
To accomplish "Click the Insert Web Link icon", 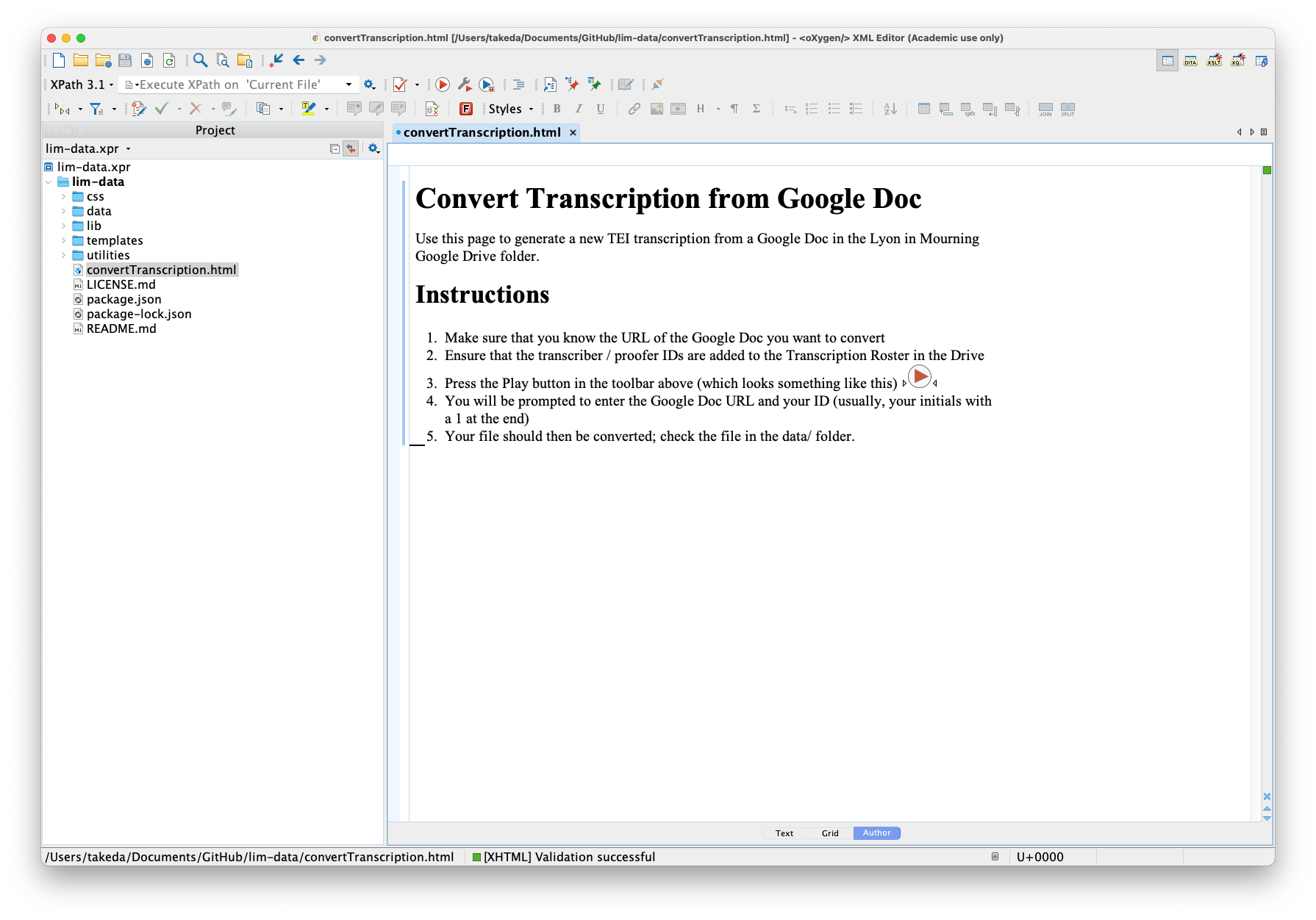I will (x=634, y=108).
